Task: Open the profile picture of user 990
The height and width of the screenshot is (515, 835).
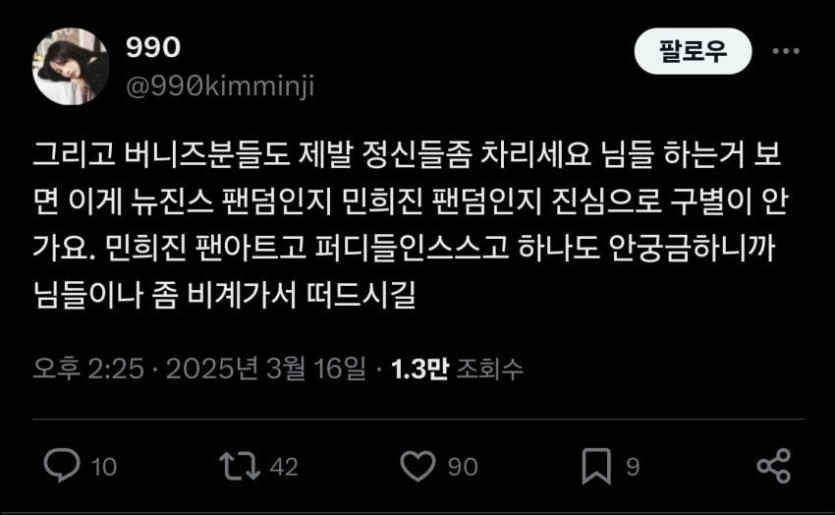Action: click(70, 66)
